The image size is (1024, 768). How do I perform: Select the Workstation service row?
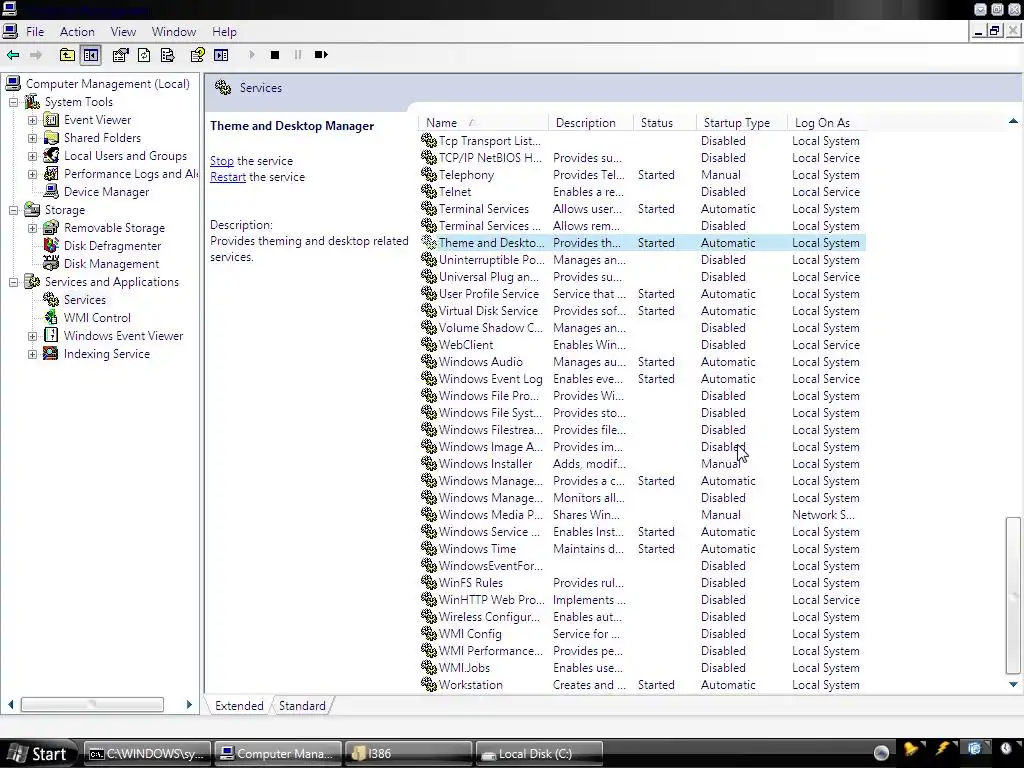pyautogui.click(x=643, y=685)
